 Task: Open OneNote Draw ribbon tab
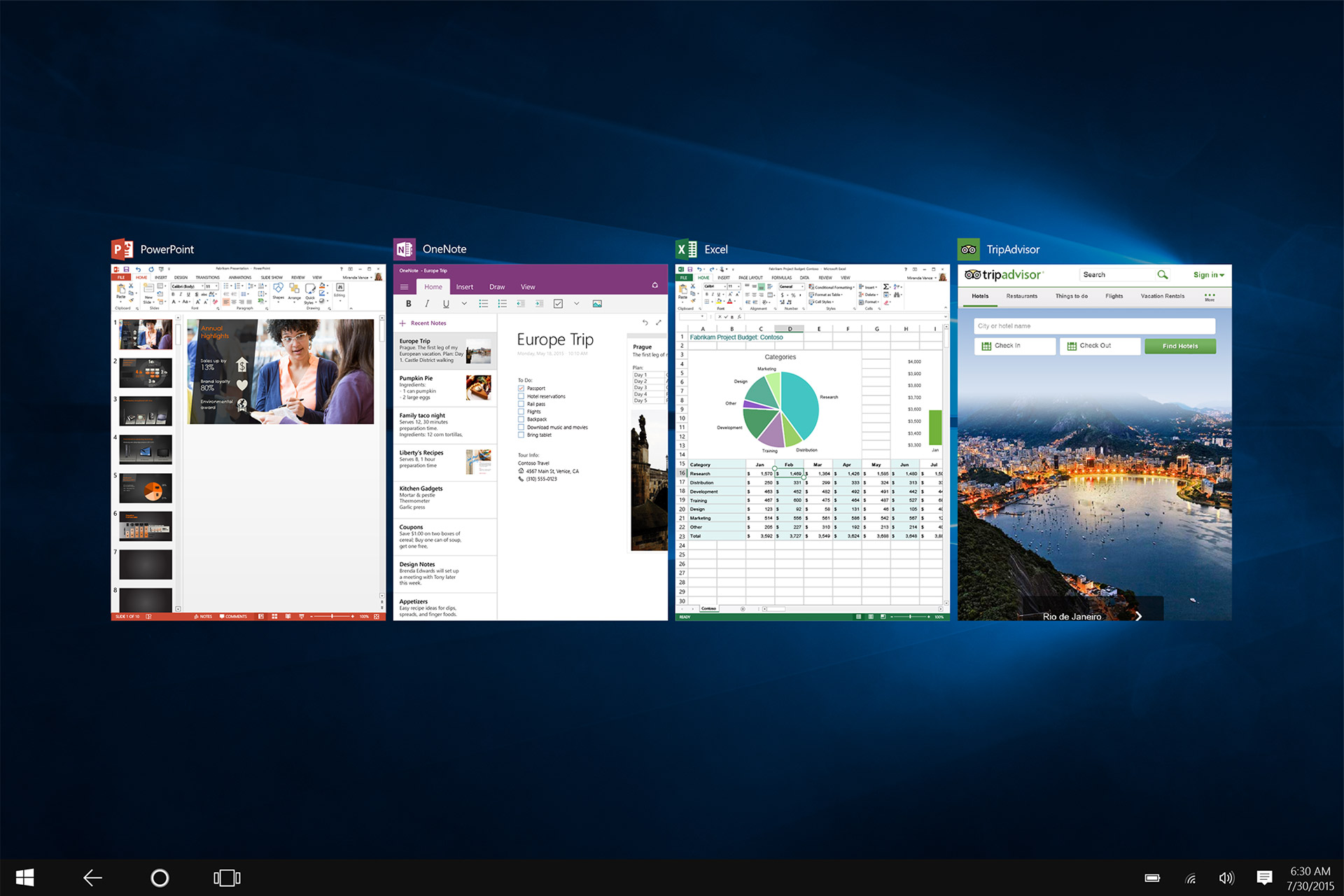[497, 287]
